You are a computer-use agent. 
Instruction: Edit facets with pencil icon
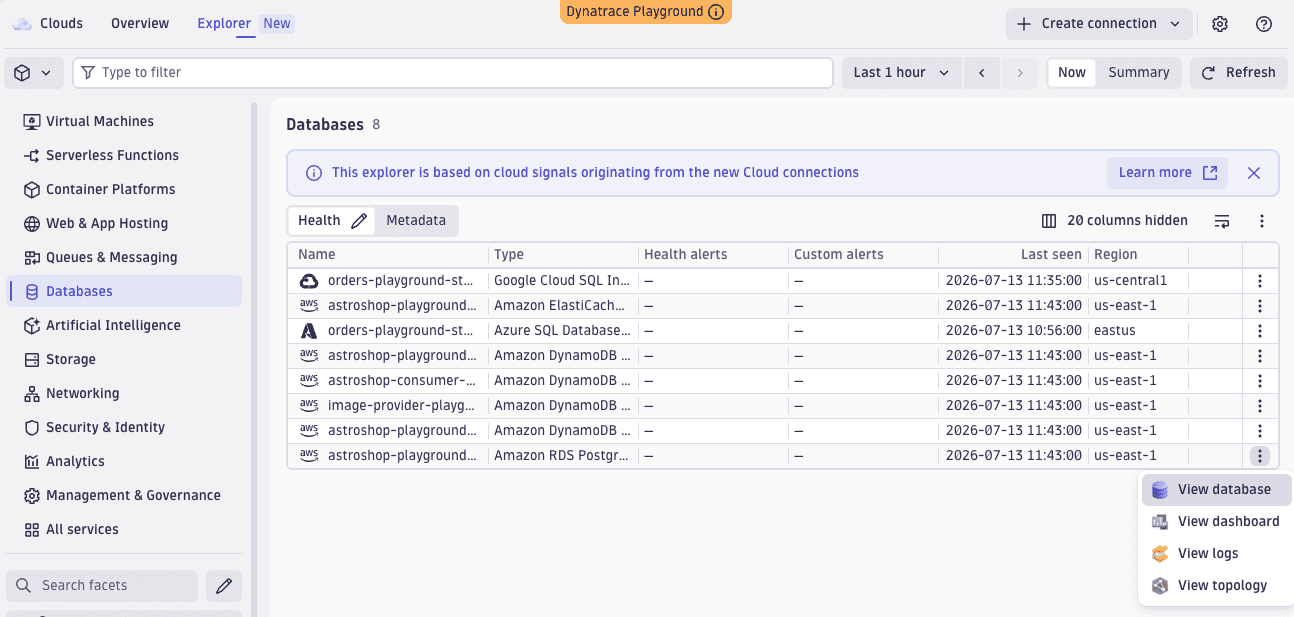point(224,586)
